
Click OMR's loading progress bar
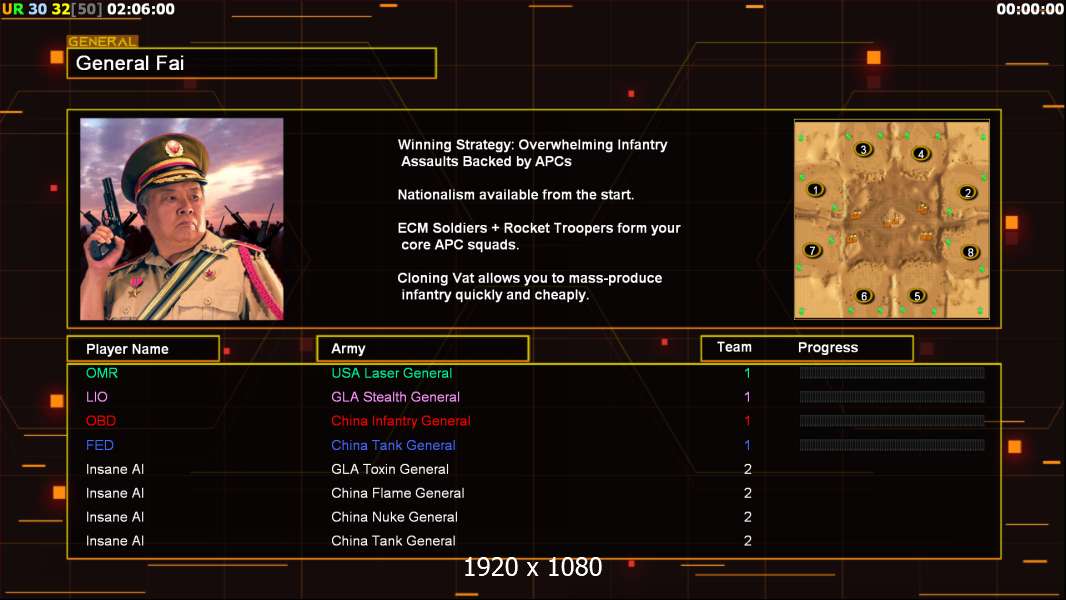(891, 372)
